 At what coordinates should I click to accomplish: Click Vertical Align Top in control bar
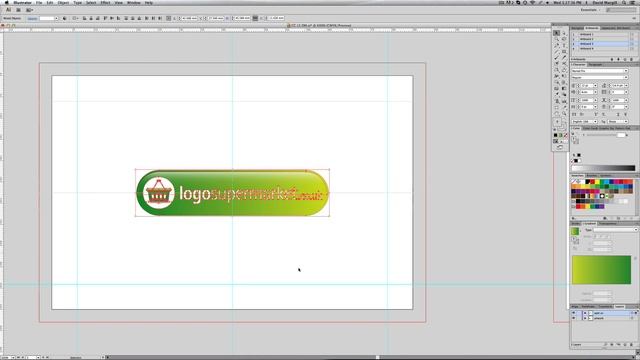pyautogui.click(x=105, y=18)
